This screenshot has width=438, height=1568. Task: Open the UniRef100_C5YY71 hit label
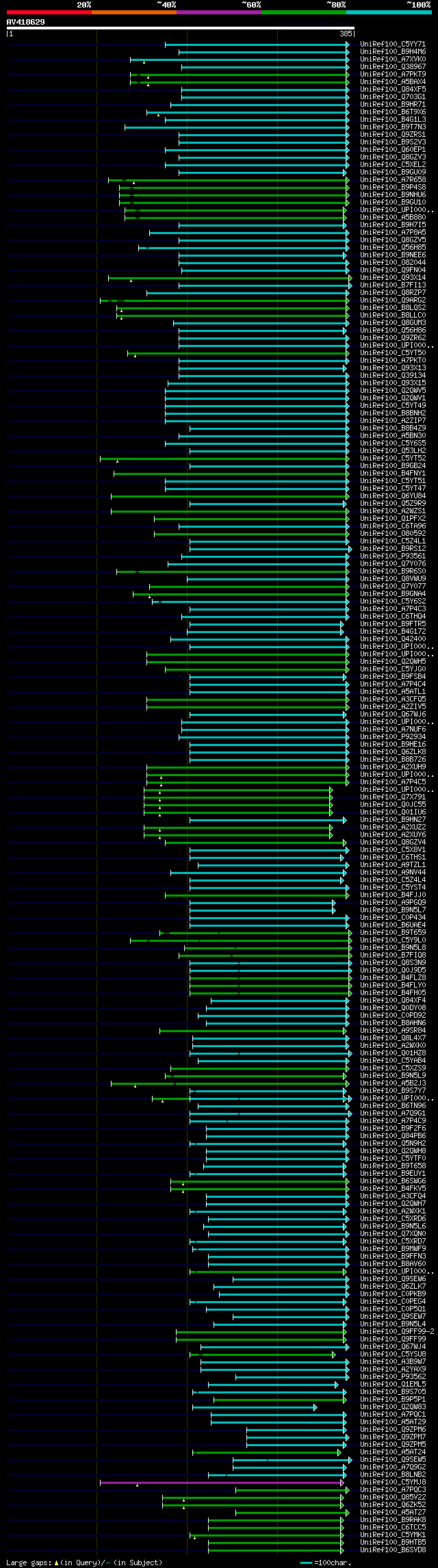tap(393, 44)
